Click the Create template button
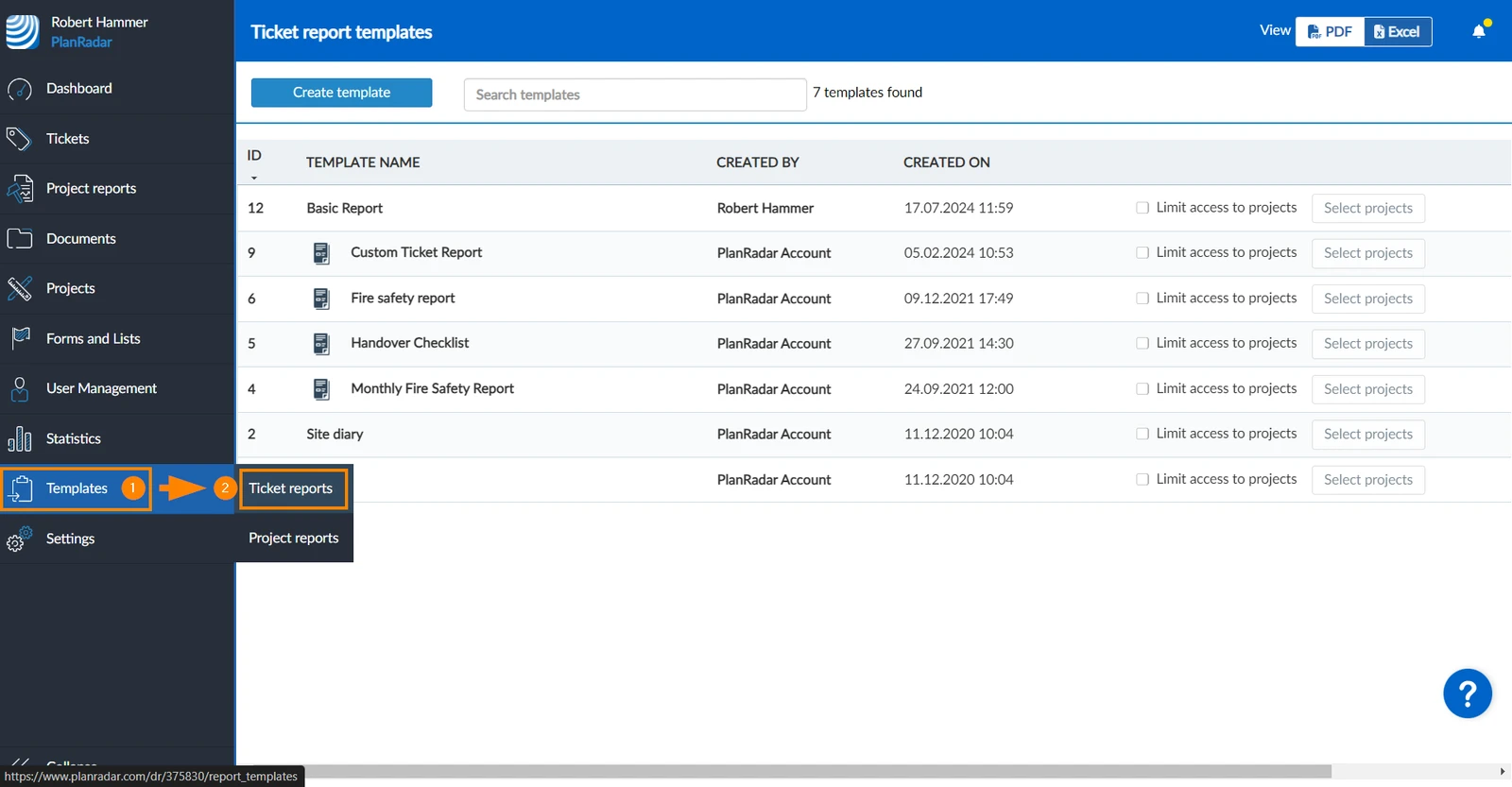 pyautogui.click(x=341, y=93)
